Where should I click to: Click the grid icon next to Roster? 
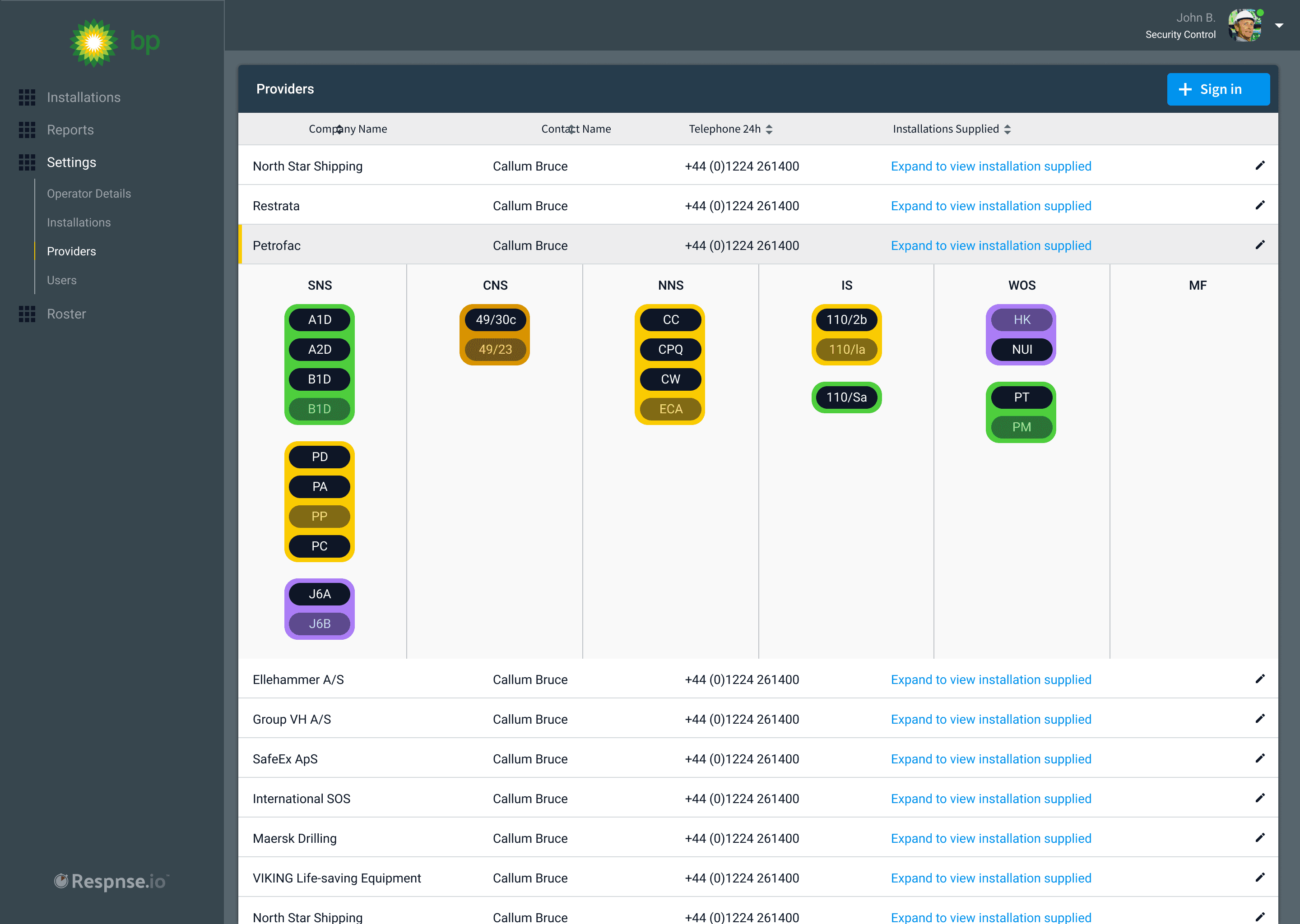[27, 314]
